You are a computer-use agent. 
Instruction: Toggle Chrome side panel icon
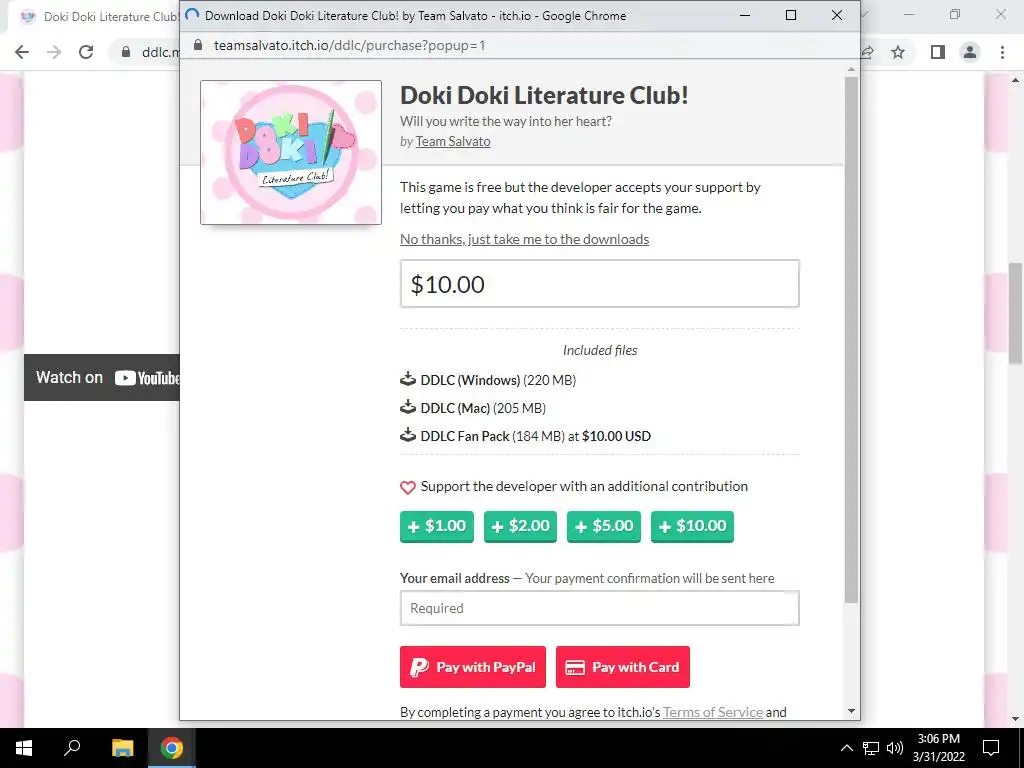tap(938, 52)
